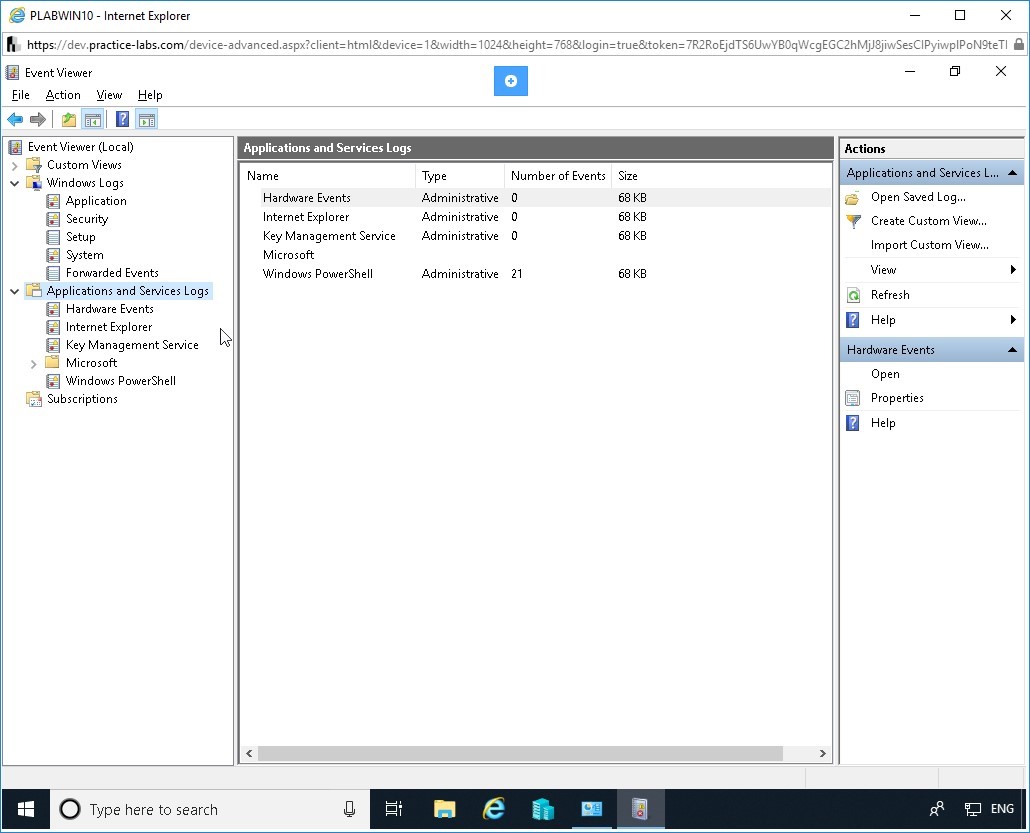Select Hardware Events node in left tree

tap(109, 309)
